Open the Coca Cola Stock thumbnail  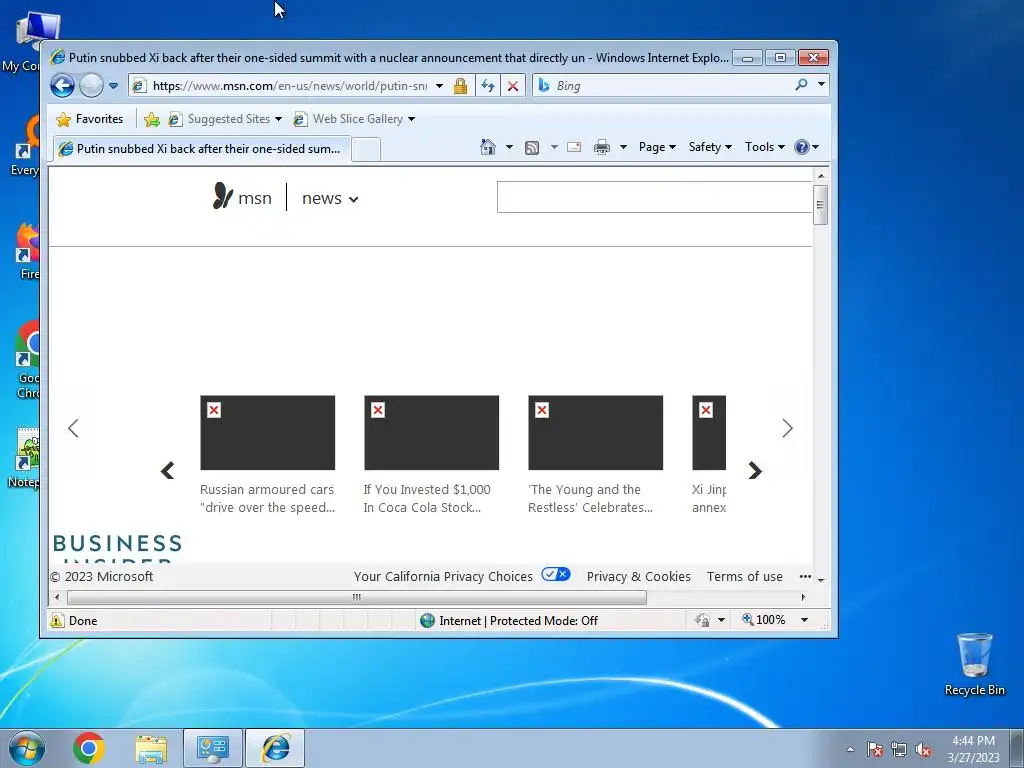(432, 432)
